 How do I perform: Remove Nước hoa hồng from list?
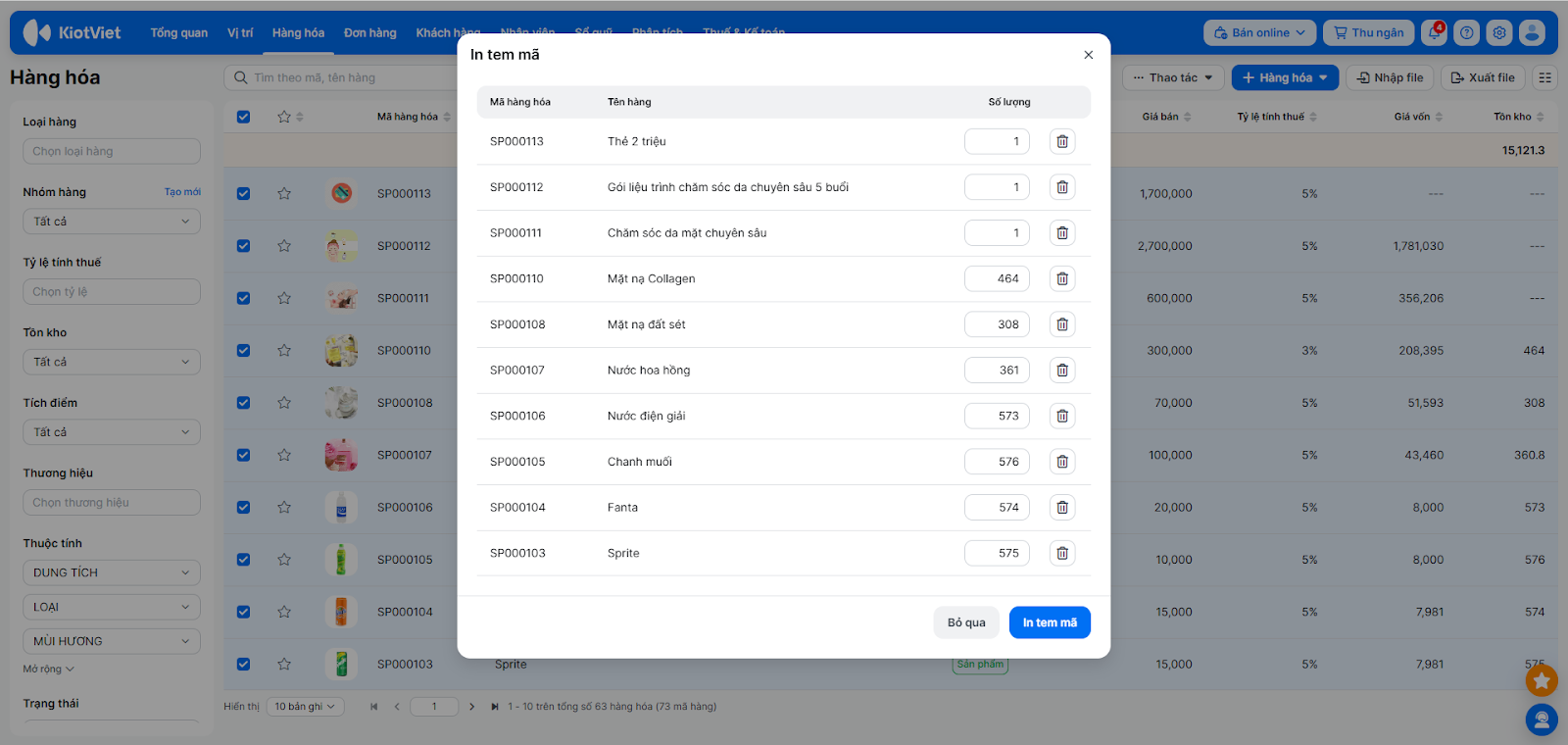pos(1062,370)
